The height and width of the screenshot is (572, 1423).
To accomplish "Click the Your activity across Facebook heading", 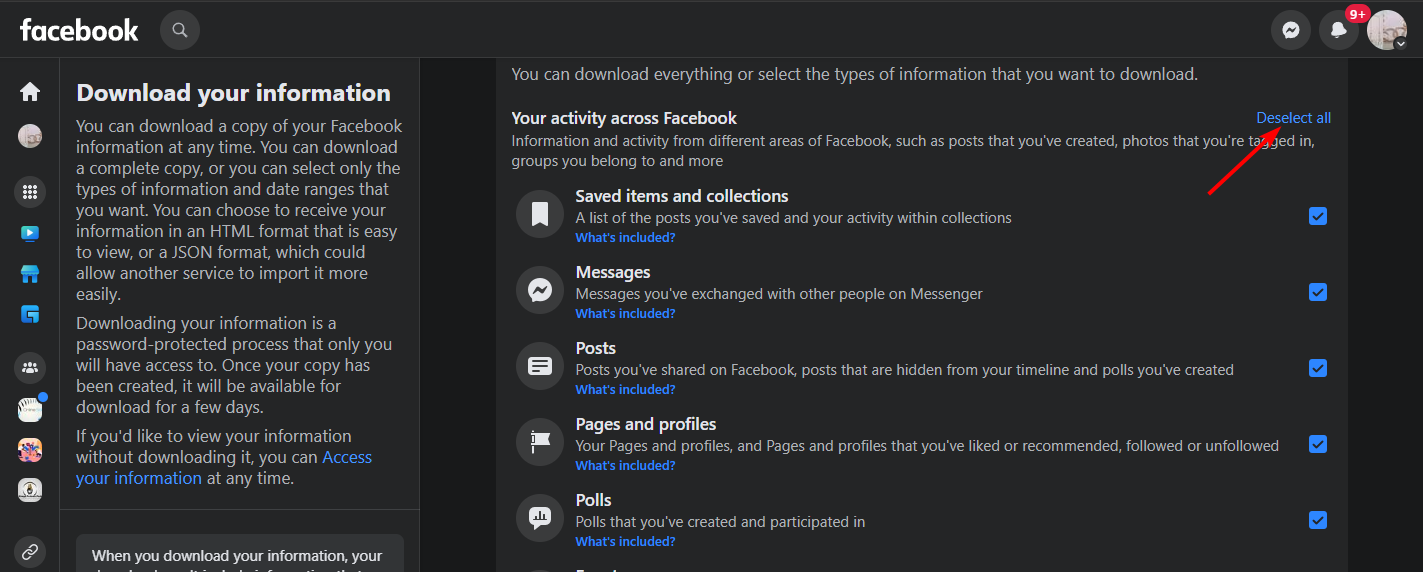I will click(x=624, y=118).
